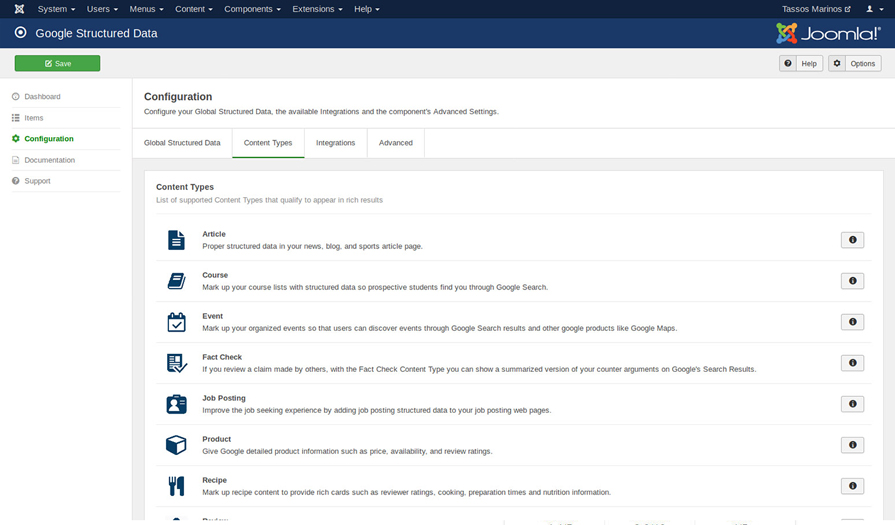Click the Recipe content type title

pyautogui.click(x=214, y=480)
